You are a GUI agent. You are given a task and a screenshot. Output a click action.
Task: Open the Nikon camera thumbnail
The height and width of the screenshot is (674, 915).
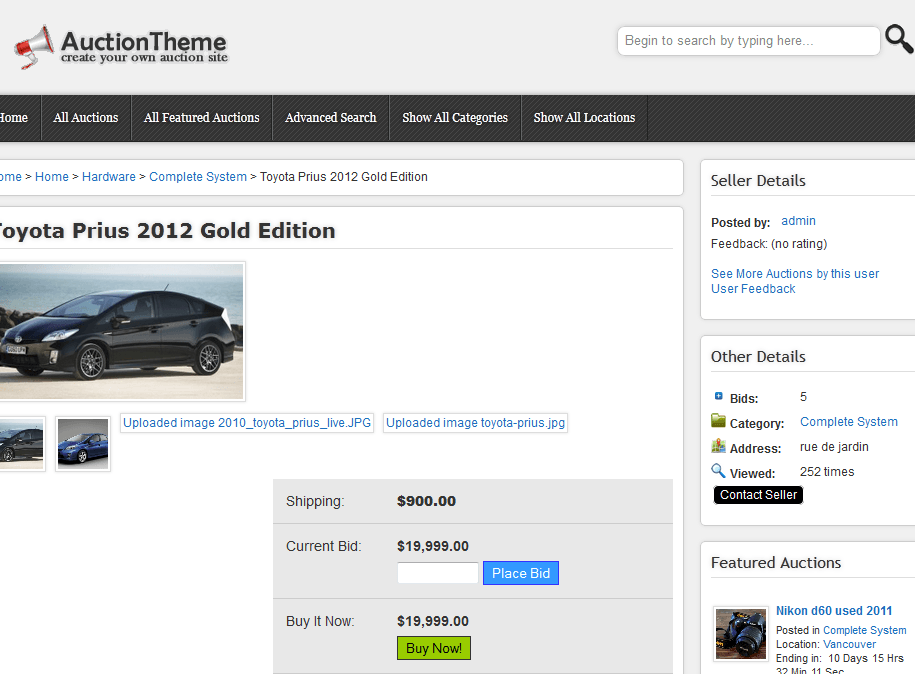pos(741,634)
